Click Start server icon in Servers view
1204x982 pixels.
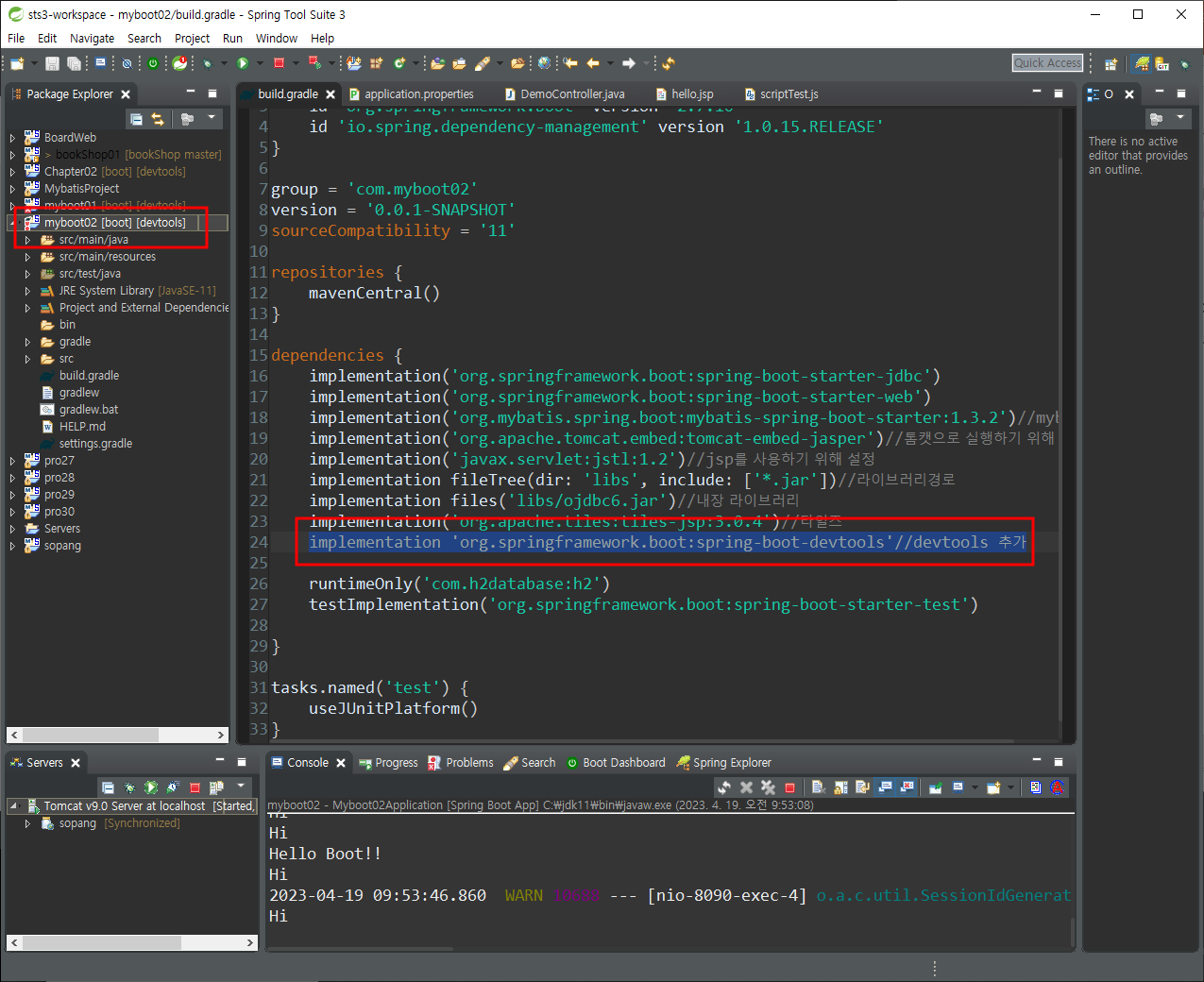point(151,787)
